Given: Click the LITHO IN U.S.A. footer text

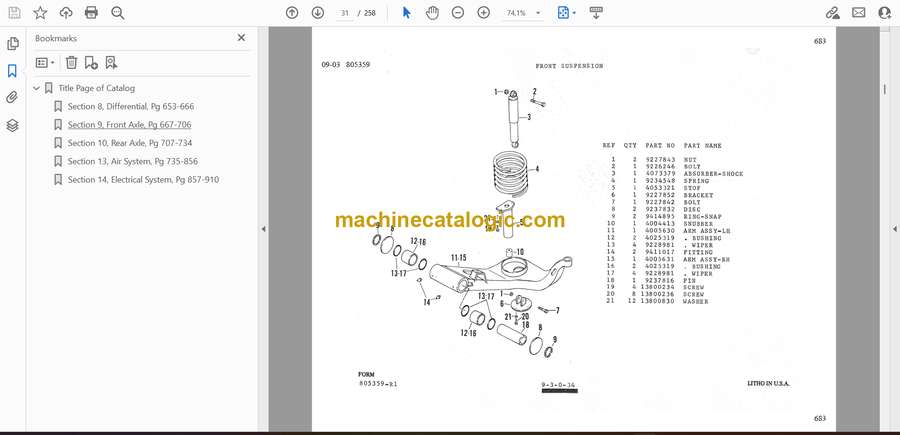Looking at the screenshot, I should [768, 383].
